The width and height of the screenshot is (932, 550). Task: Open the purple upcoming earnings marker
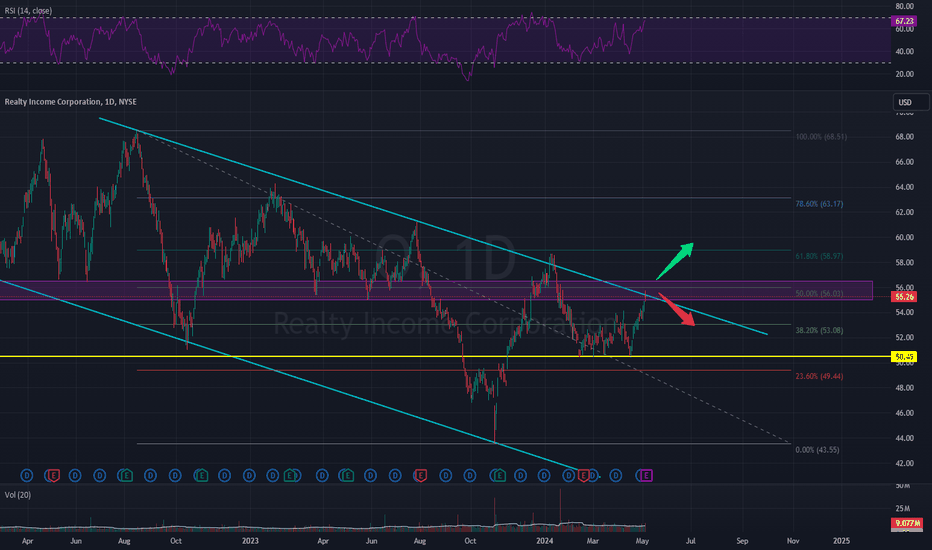[646, 475]
